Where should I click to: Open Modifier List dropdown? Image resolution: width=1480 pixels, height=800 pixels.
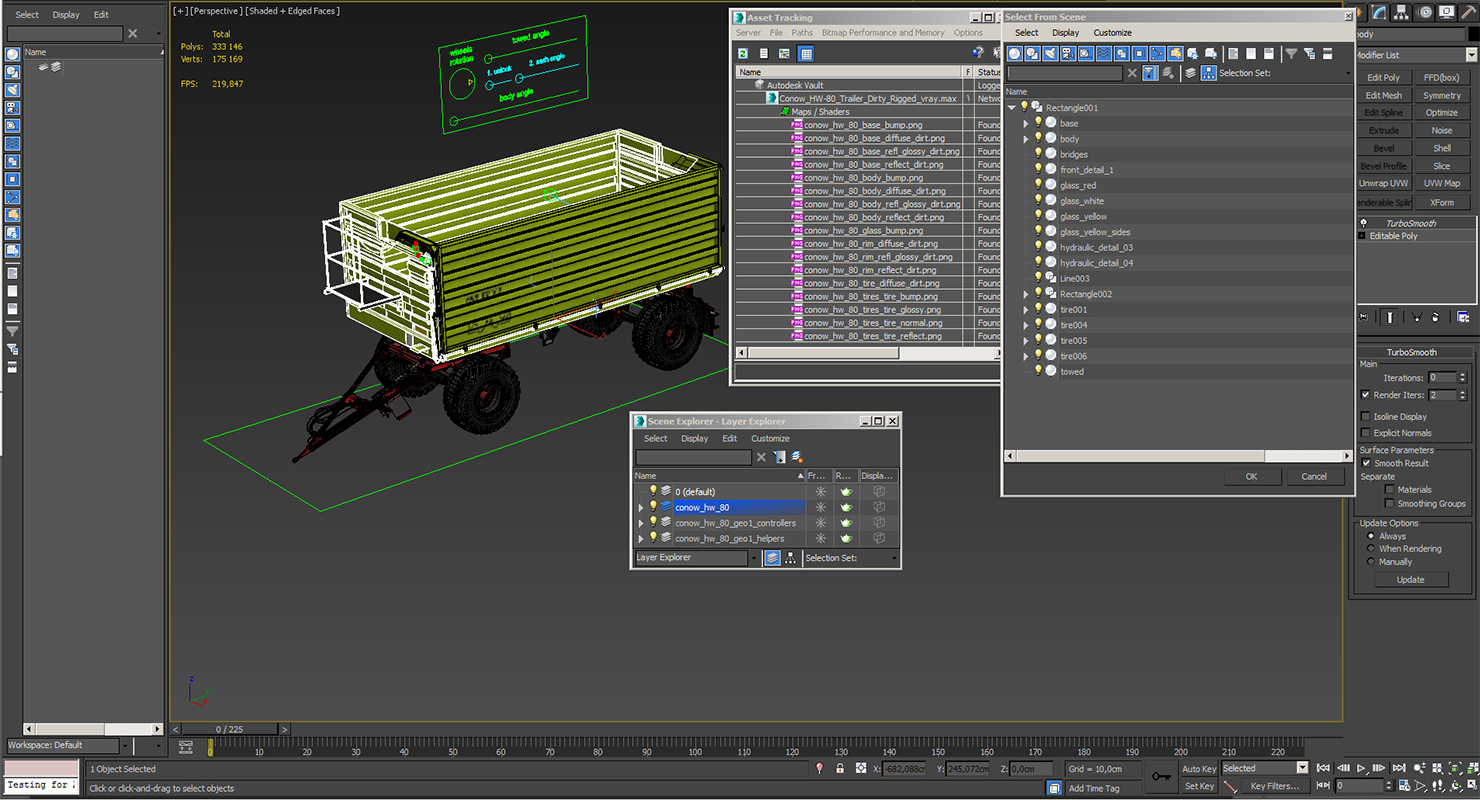coord(1472,55)
